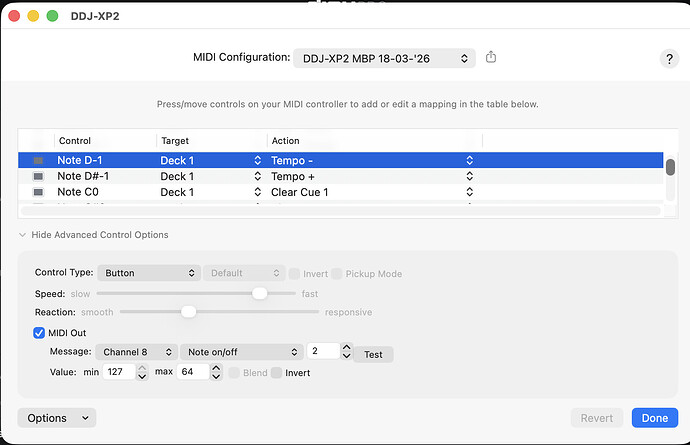Click the button icon in Note C0 row
The width and height of the screenshot is (690, 445).
coord(38,192)
